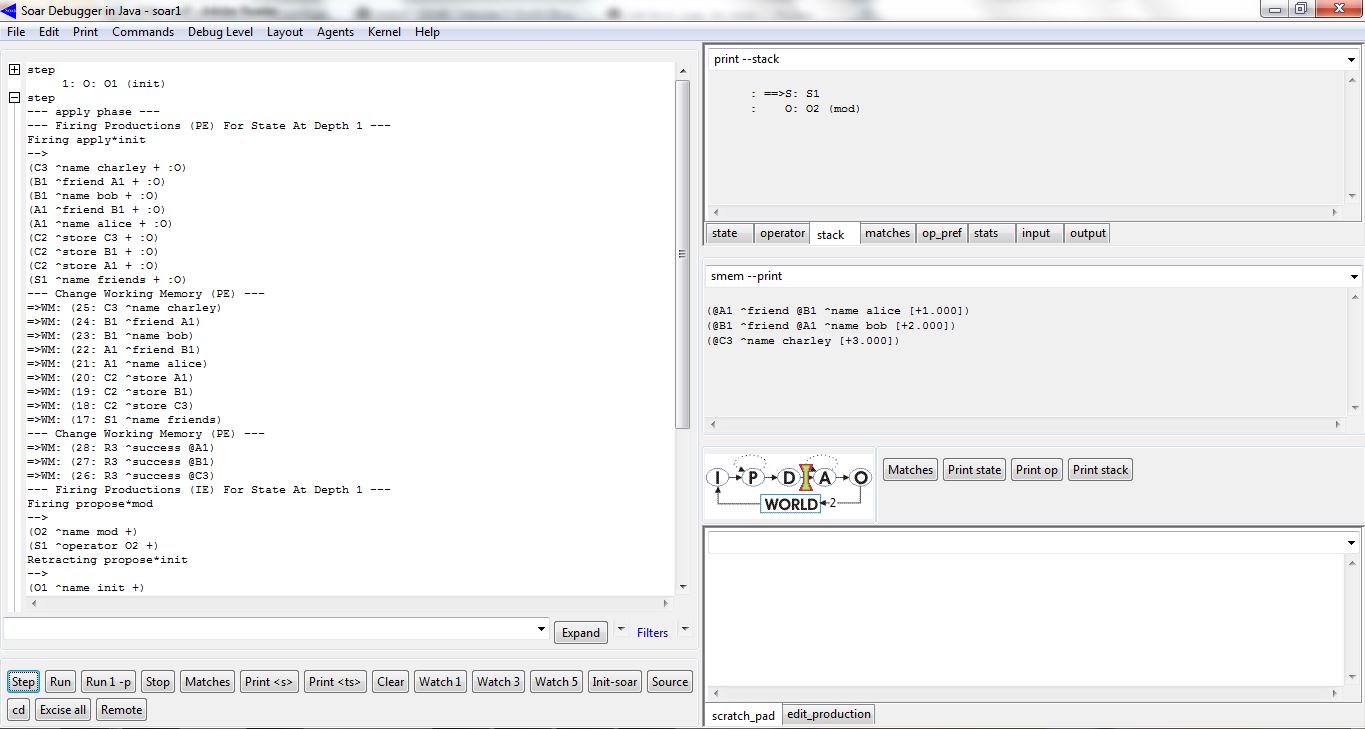Select the edit_production tab
The width and height of the screenshot is (1365, 729).
coord(828,714)
